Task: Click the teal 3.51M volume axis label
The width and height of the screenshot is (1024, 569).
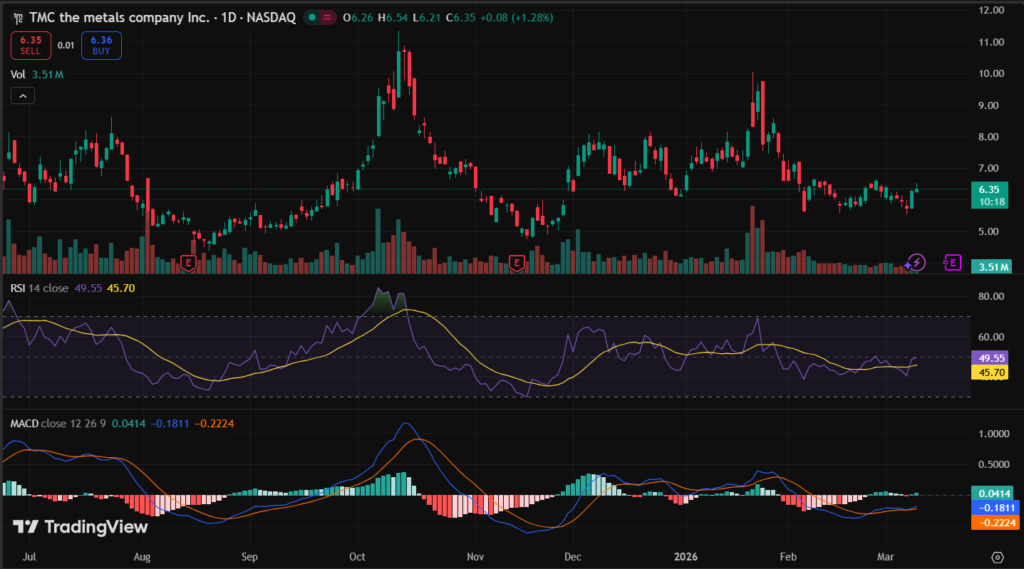Action: pyautogui.click(x=994, y=266)
